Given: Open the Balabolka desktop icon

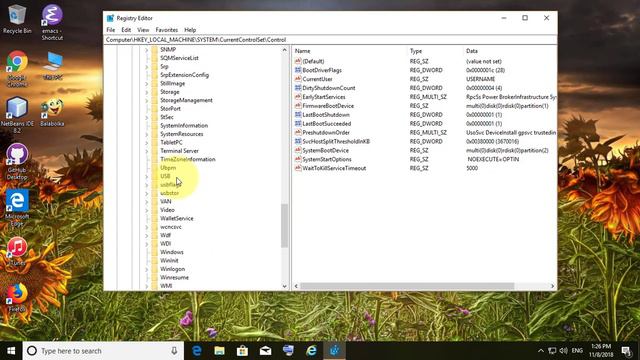Looking at the screenshot, I should click(x=52, y=112).
